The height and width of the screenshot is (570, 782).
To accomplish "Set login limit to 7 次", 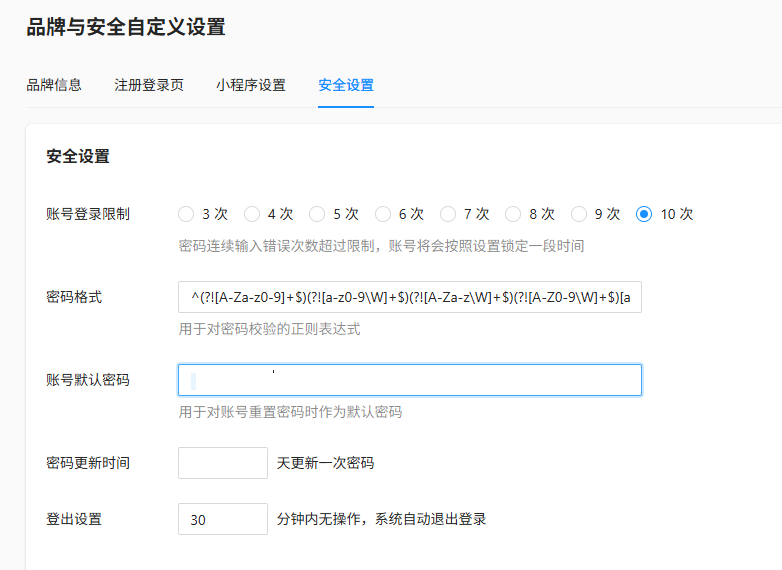I will coord(448,214).
